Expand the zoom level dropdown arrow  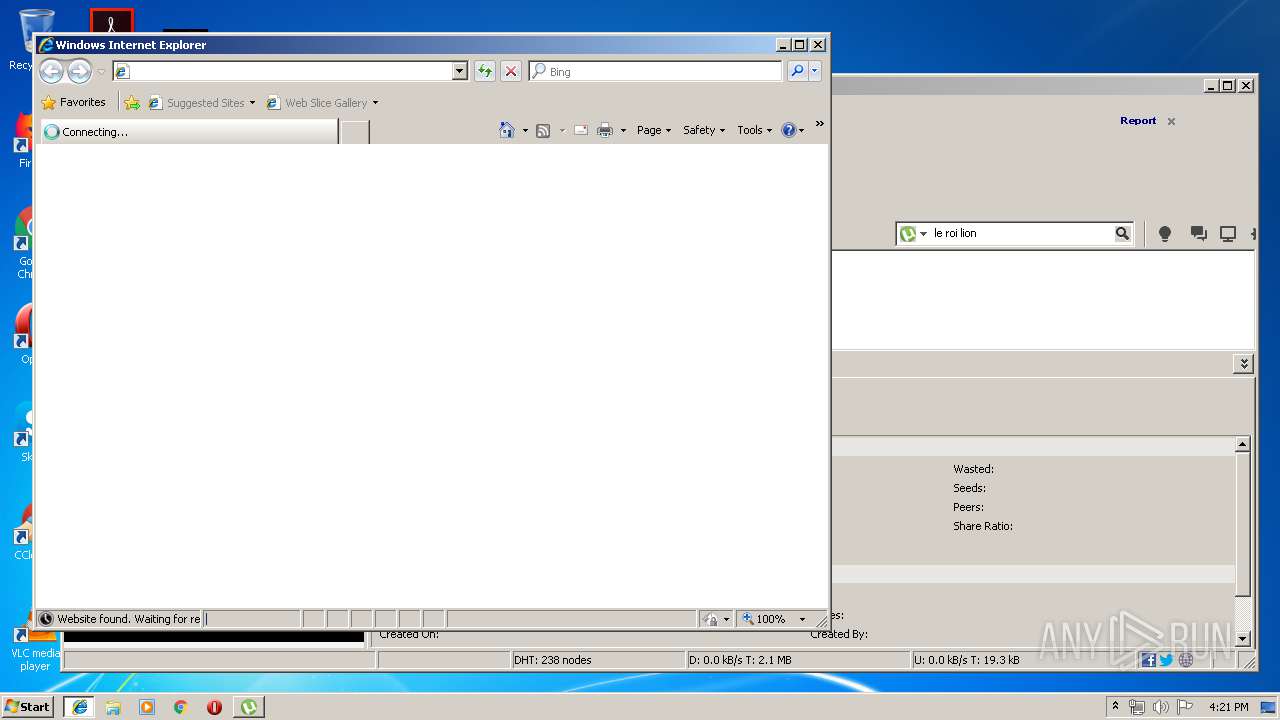pyautogui.click(x=801, y=619)
